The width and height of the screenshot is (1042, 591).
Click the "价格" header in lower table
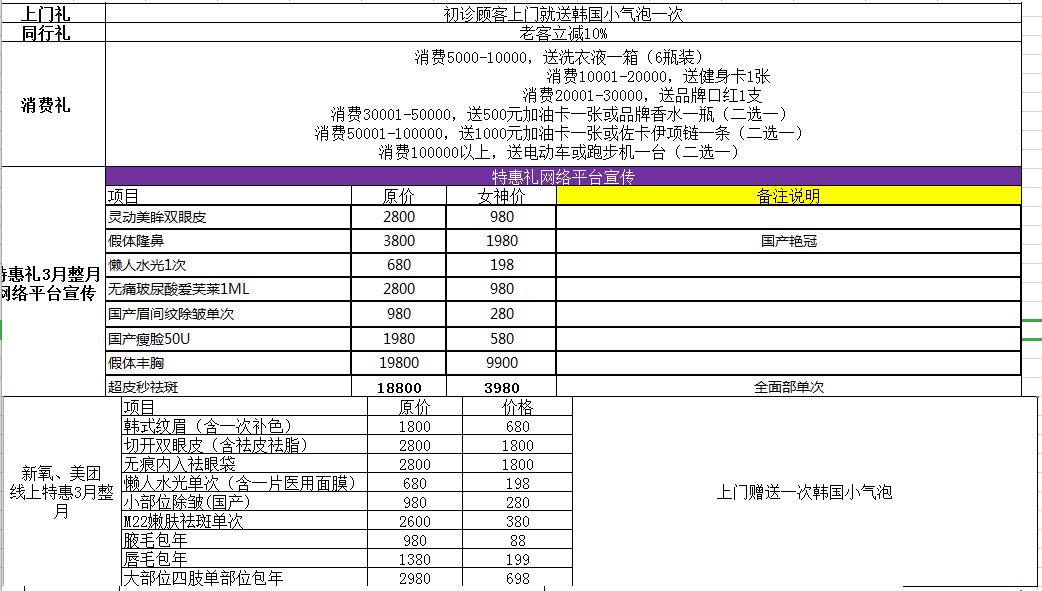[x=517, y=407]
